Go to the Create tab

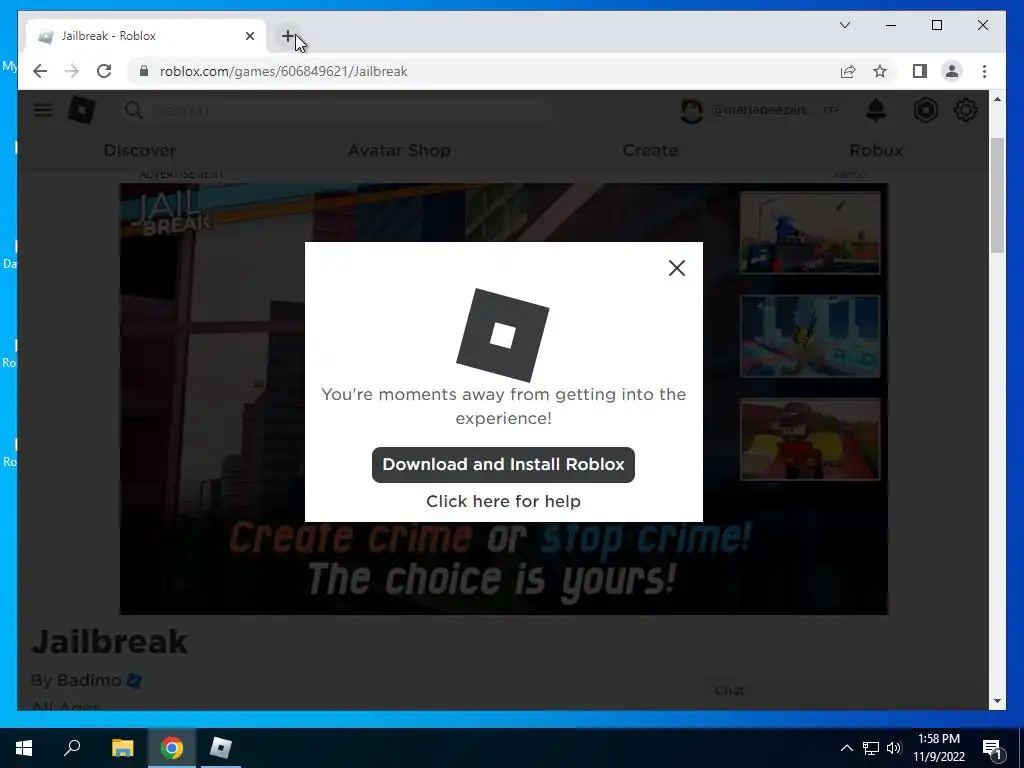pos(650,150)
